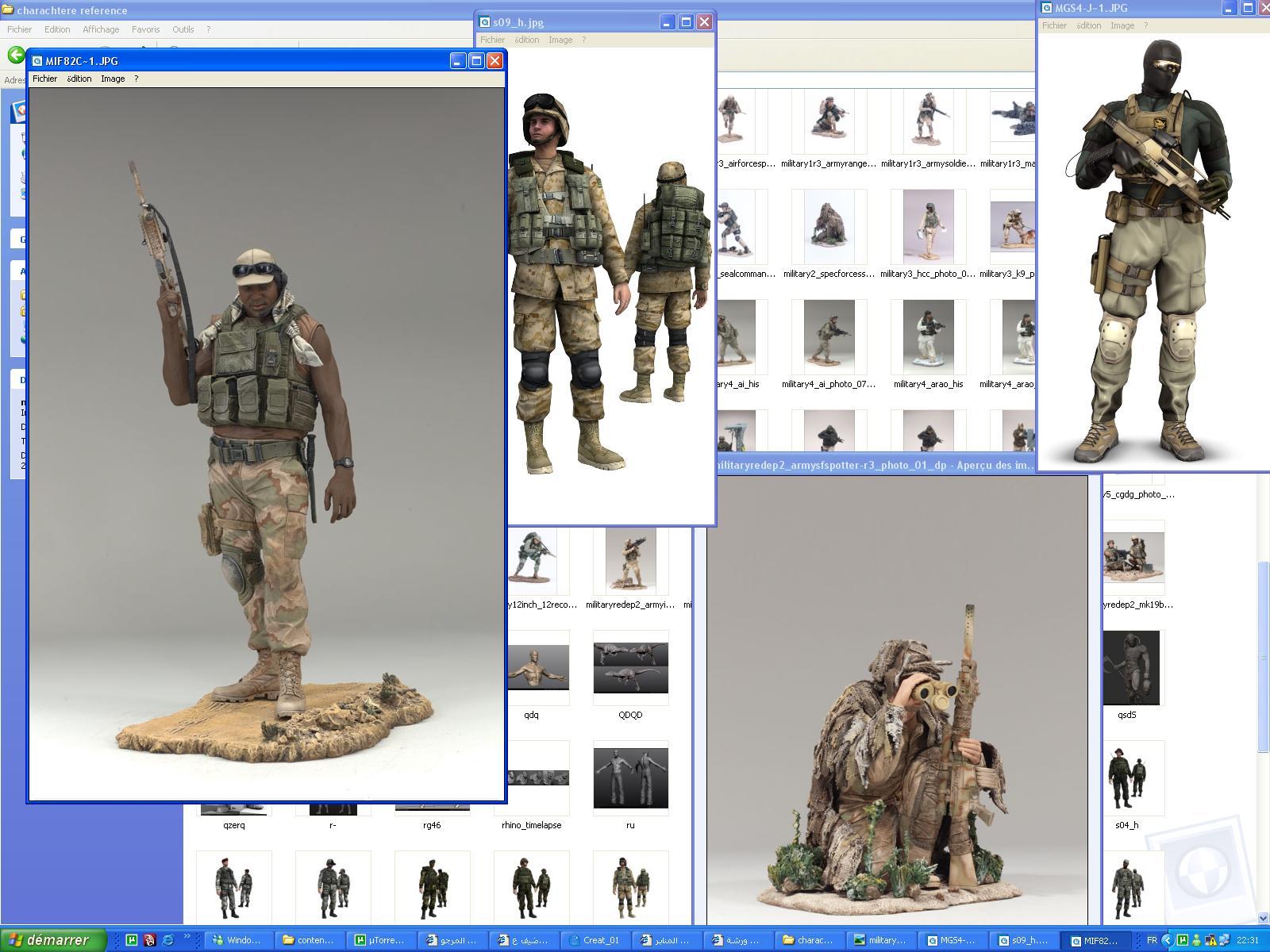Switch to s09_h... taskbar button
1270x952 pixels.
(1024, 940)
